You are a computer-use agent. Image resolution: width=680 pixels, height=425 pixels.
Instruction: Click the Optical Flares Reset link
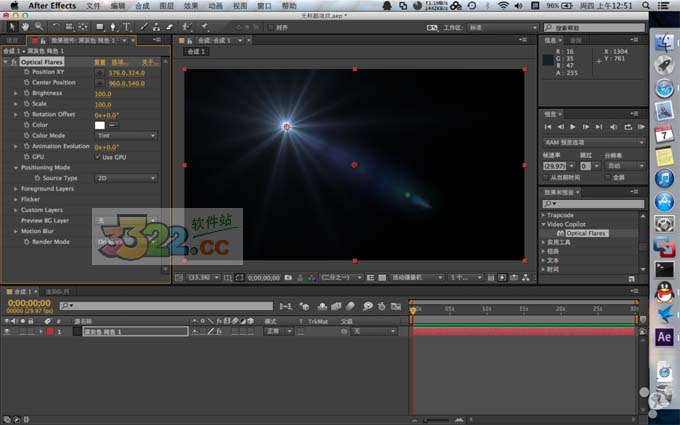pos(100,62)
